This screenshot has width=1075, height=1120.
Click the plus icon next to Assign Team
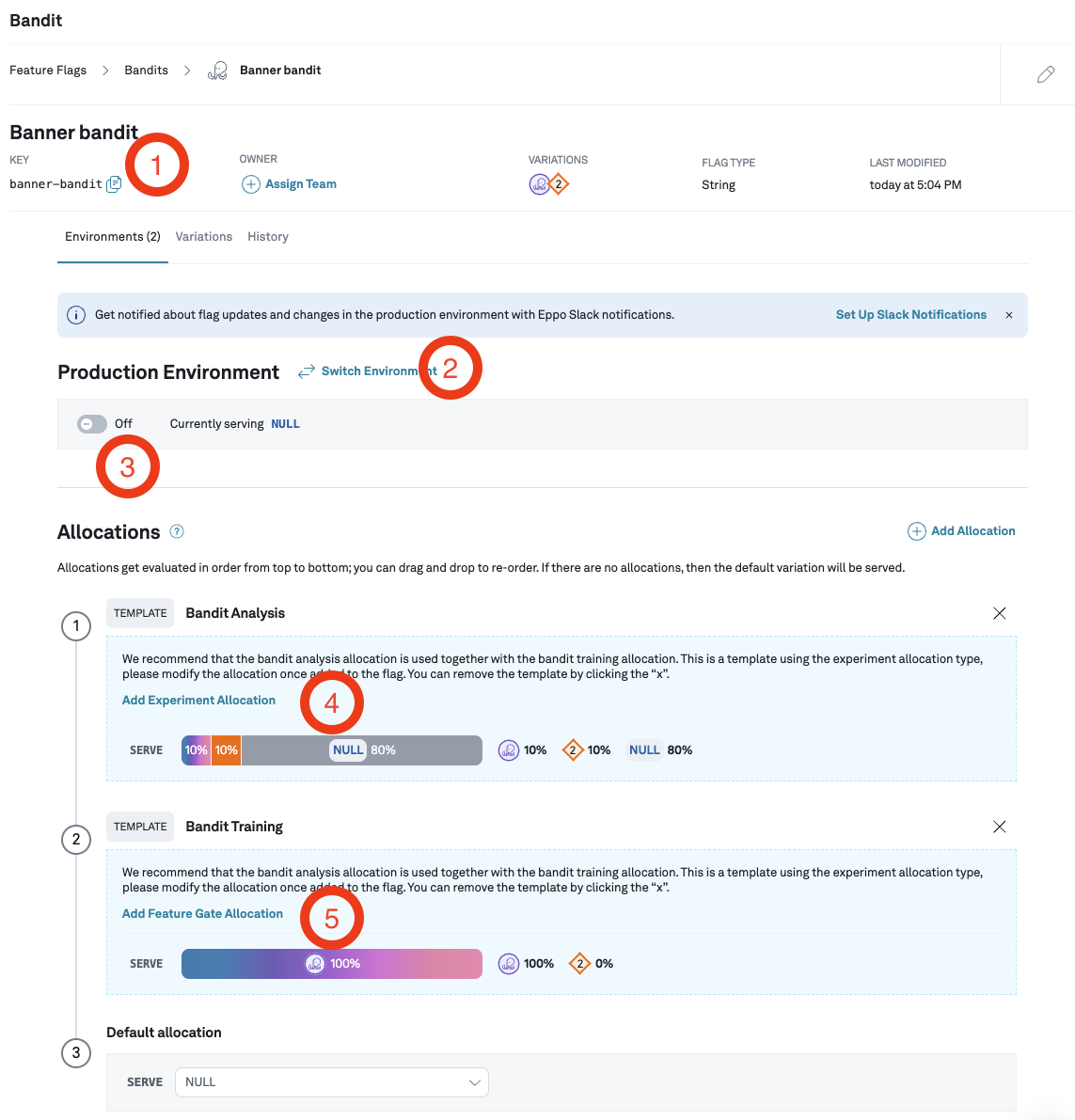point(251,184)
